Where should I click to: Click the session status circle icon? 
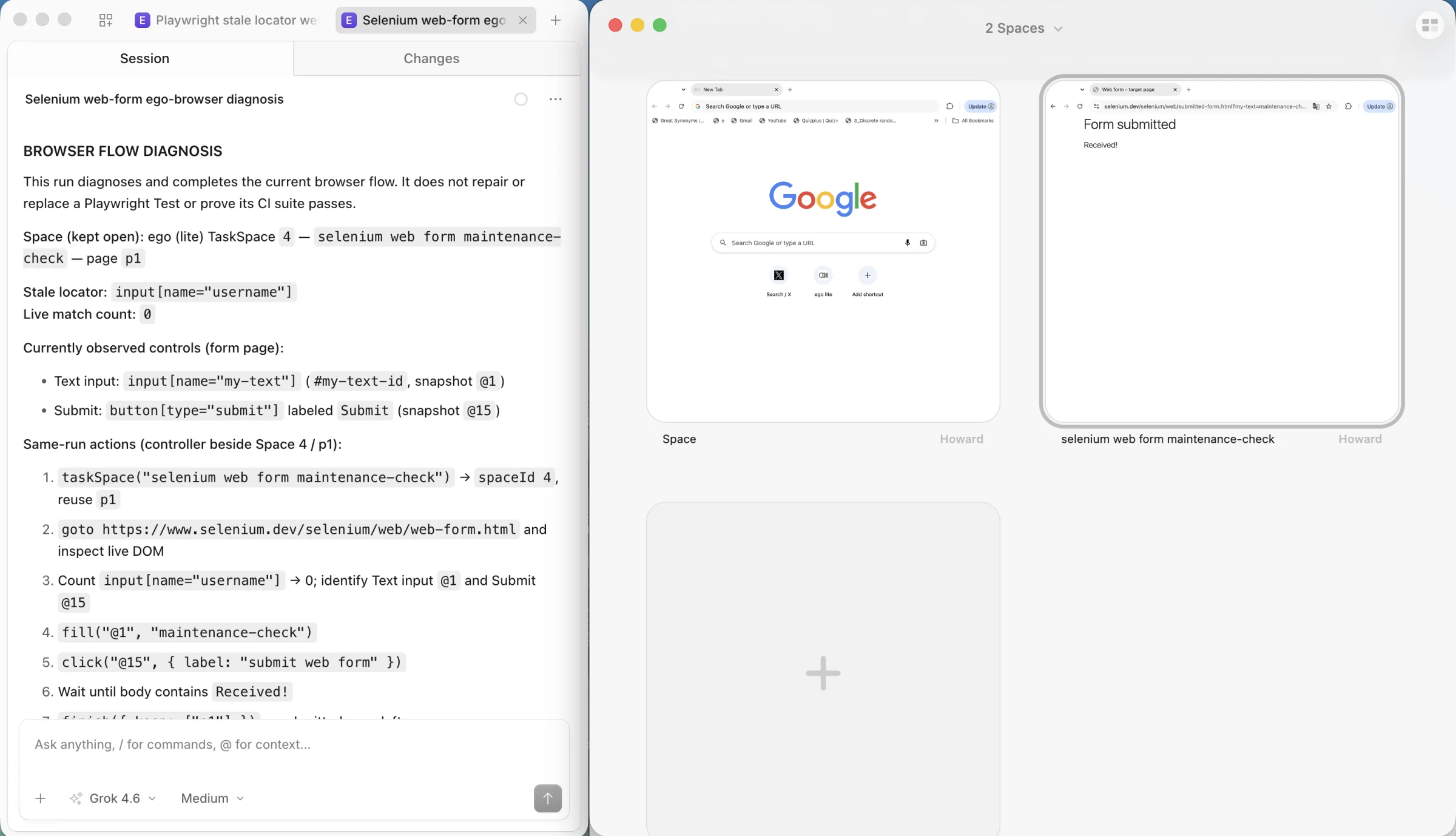pyautogui.click(x=521, y=99)
